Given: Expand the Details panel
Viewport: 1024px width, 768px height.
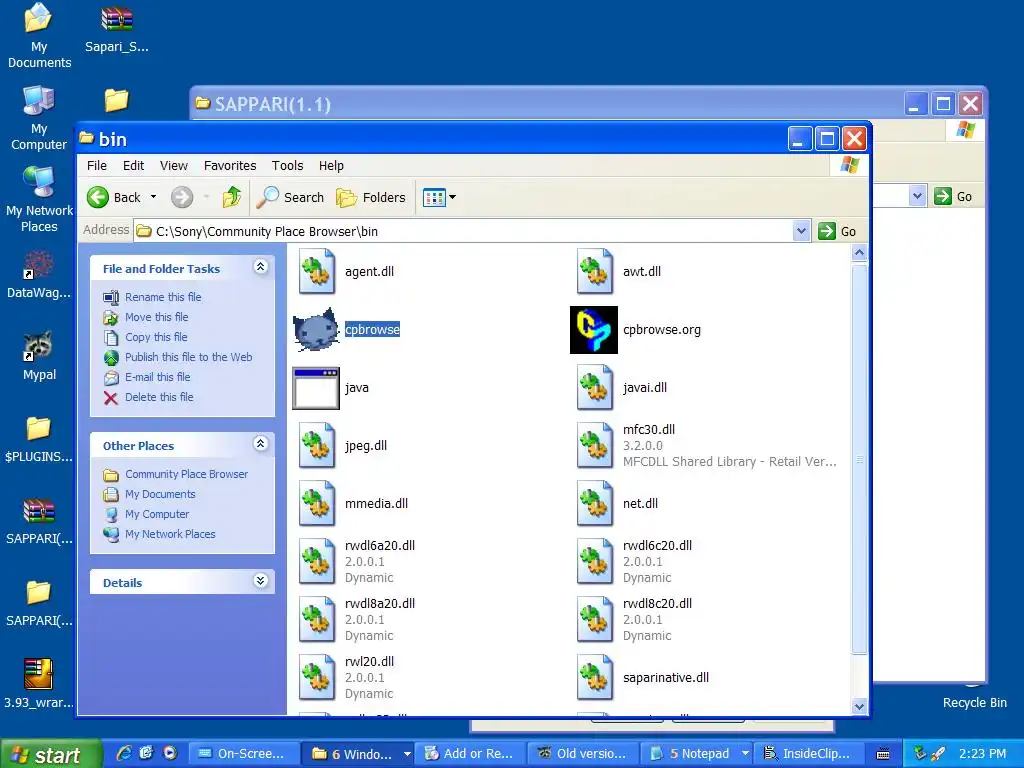Looking at the screenshot, I should [x=261, y=581].
